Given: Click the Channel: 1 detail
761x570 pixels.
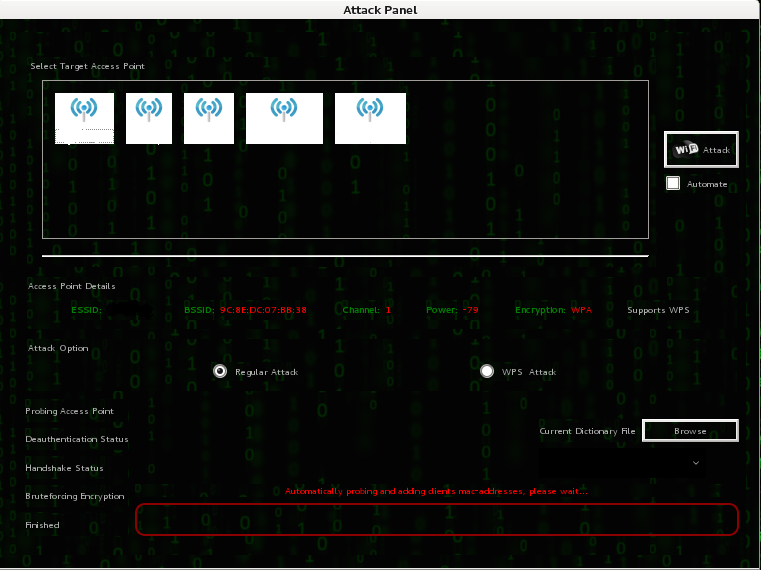Looking at the screenshot, I should [x=366, y=310].
